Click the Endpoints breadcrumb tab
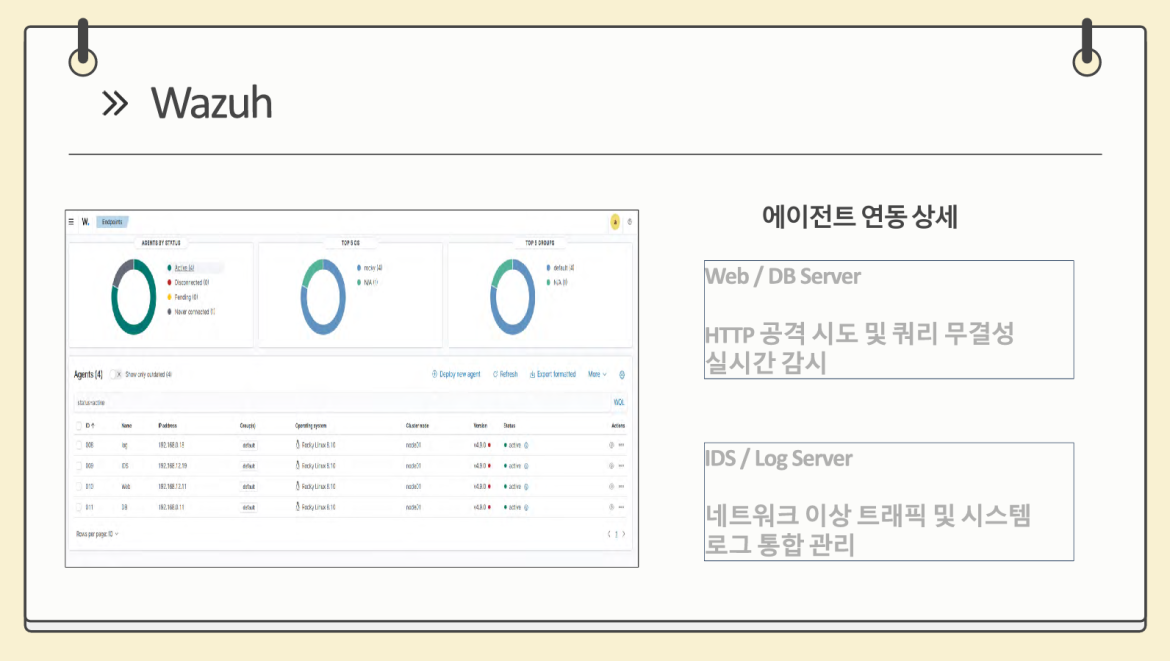The image size is (1170, 661). pyautogui.click(x=112, y=222)
